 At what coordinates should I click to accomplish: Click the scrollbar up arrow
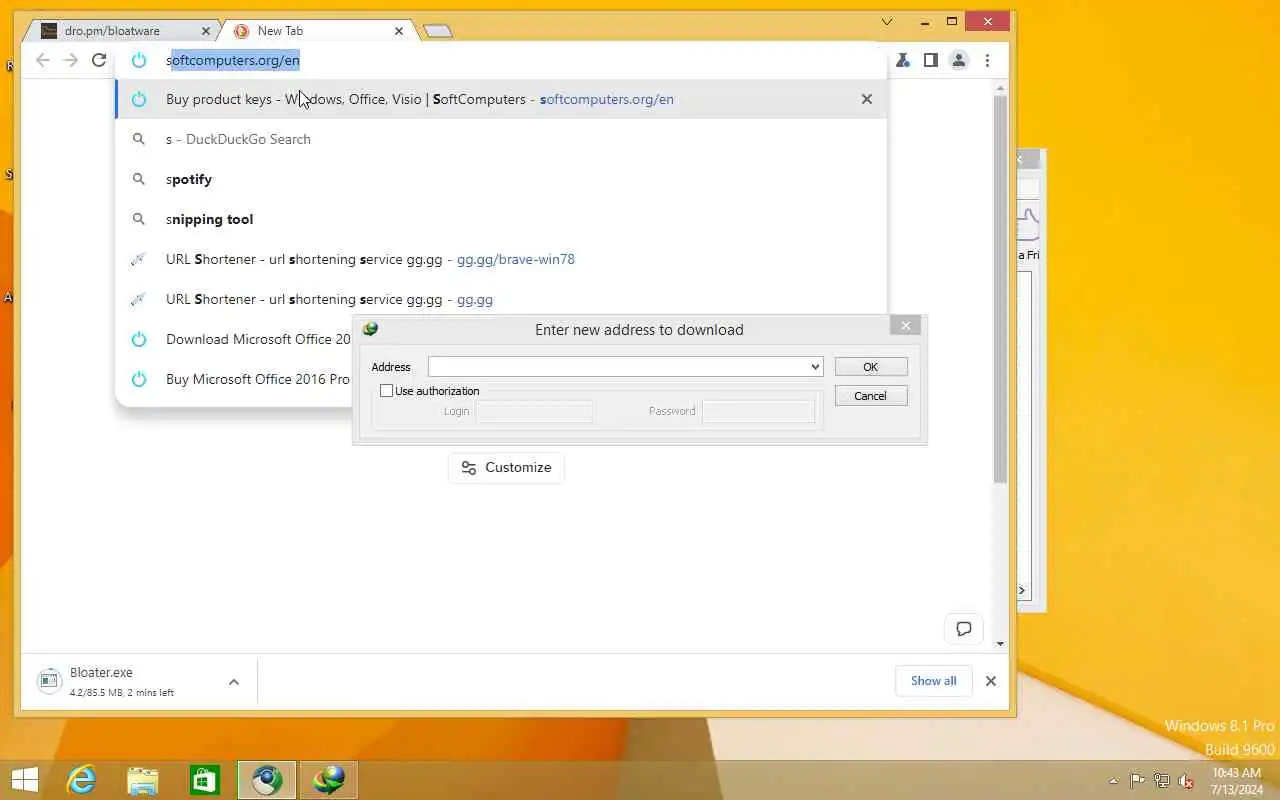[1000, 90]
